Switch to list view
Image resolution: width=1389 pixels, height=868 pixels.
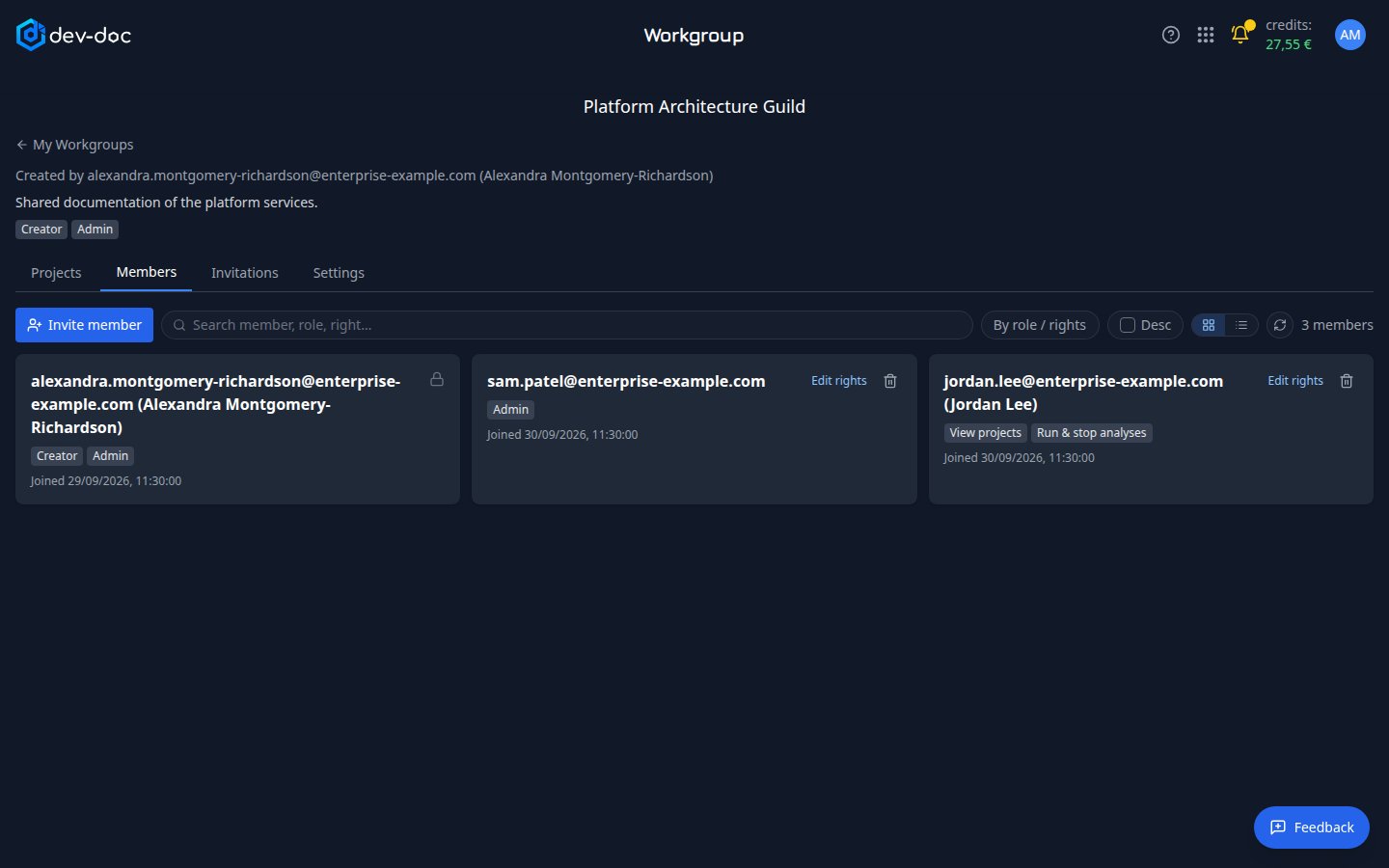click(x=1241, y=325)
